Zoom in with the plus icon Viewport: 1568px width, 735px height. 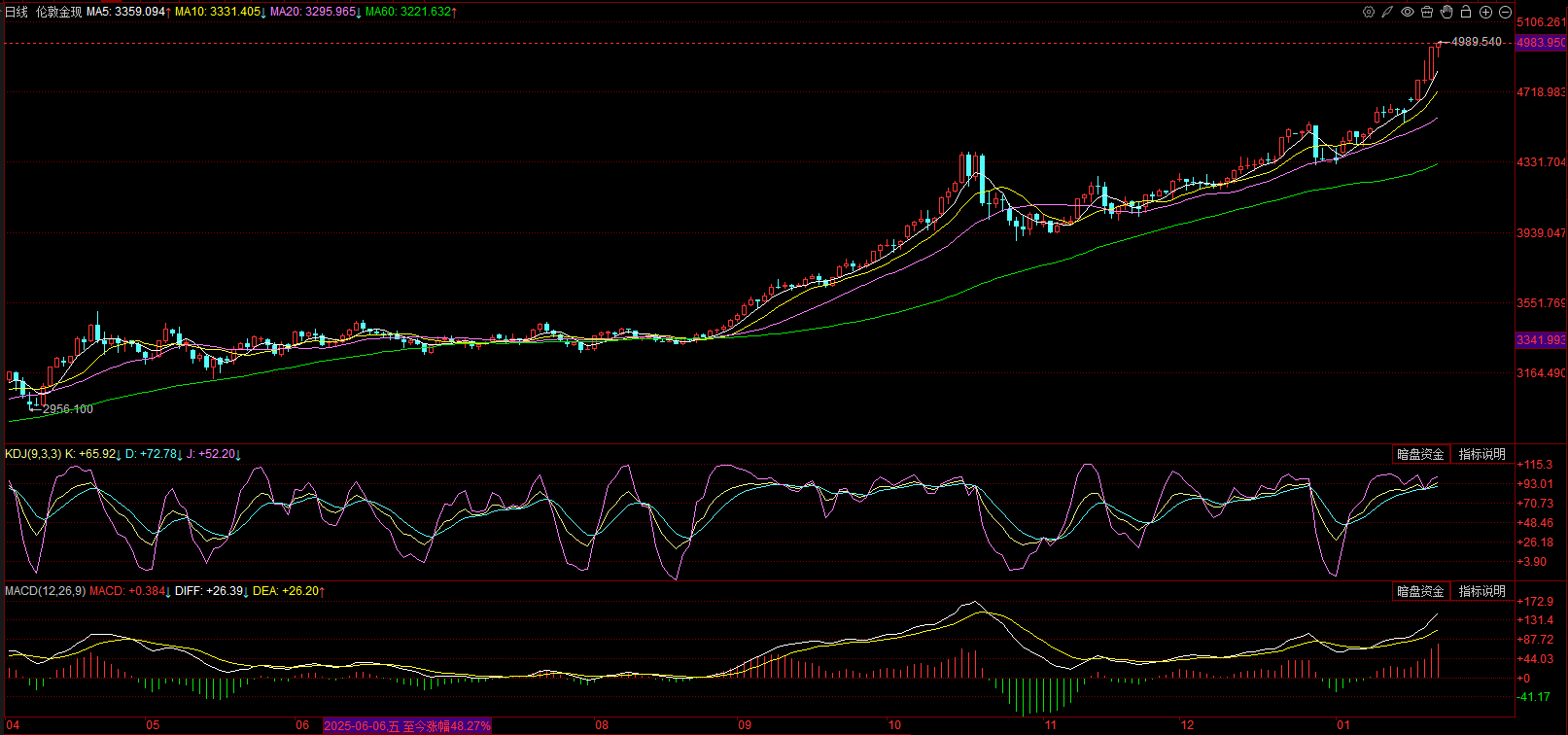point(1485,12)
